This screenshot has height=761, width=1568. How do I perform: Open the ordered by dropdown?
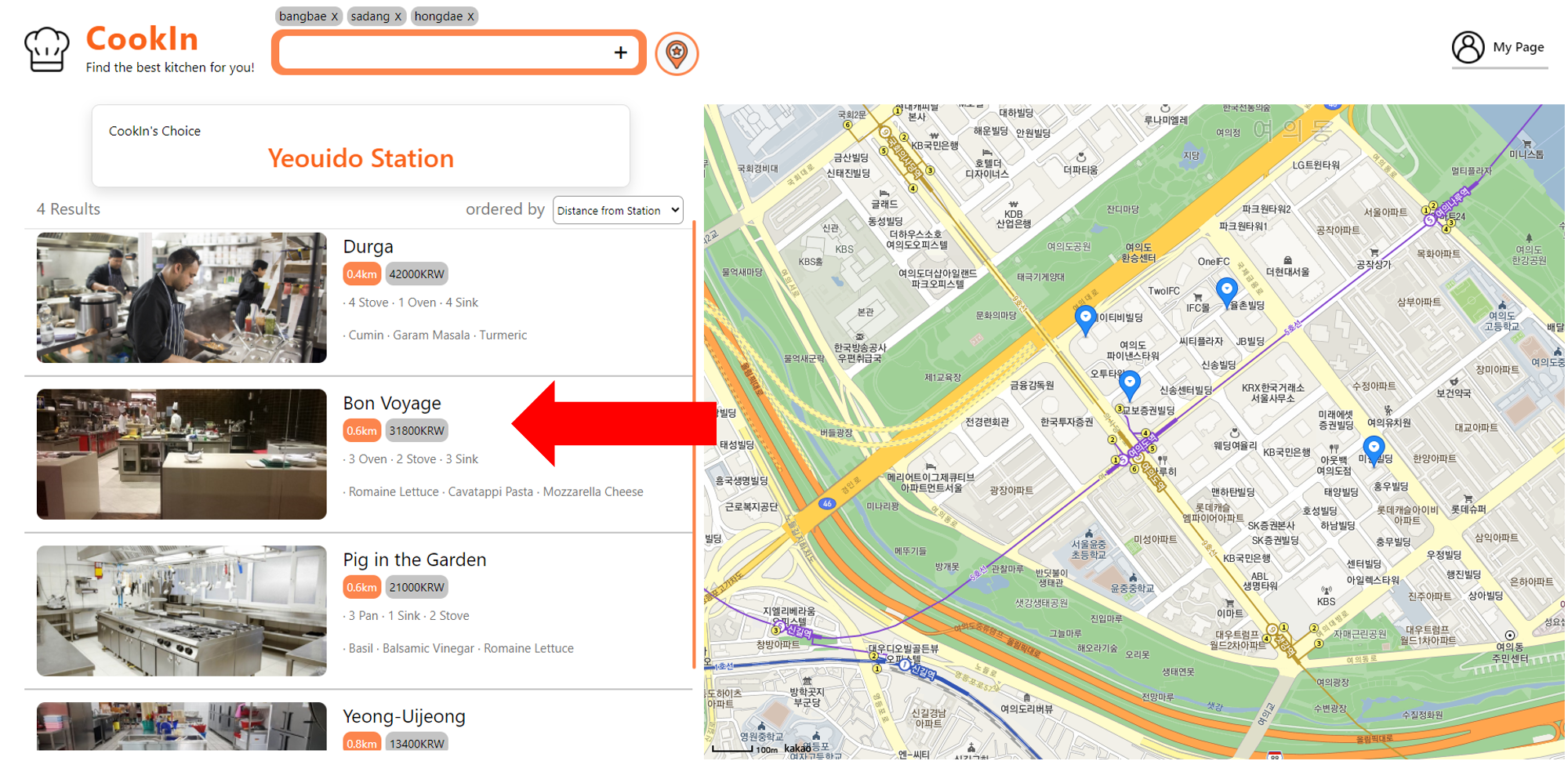pyautogui.click(x=618, y=210)
